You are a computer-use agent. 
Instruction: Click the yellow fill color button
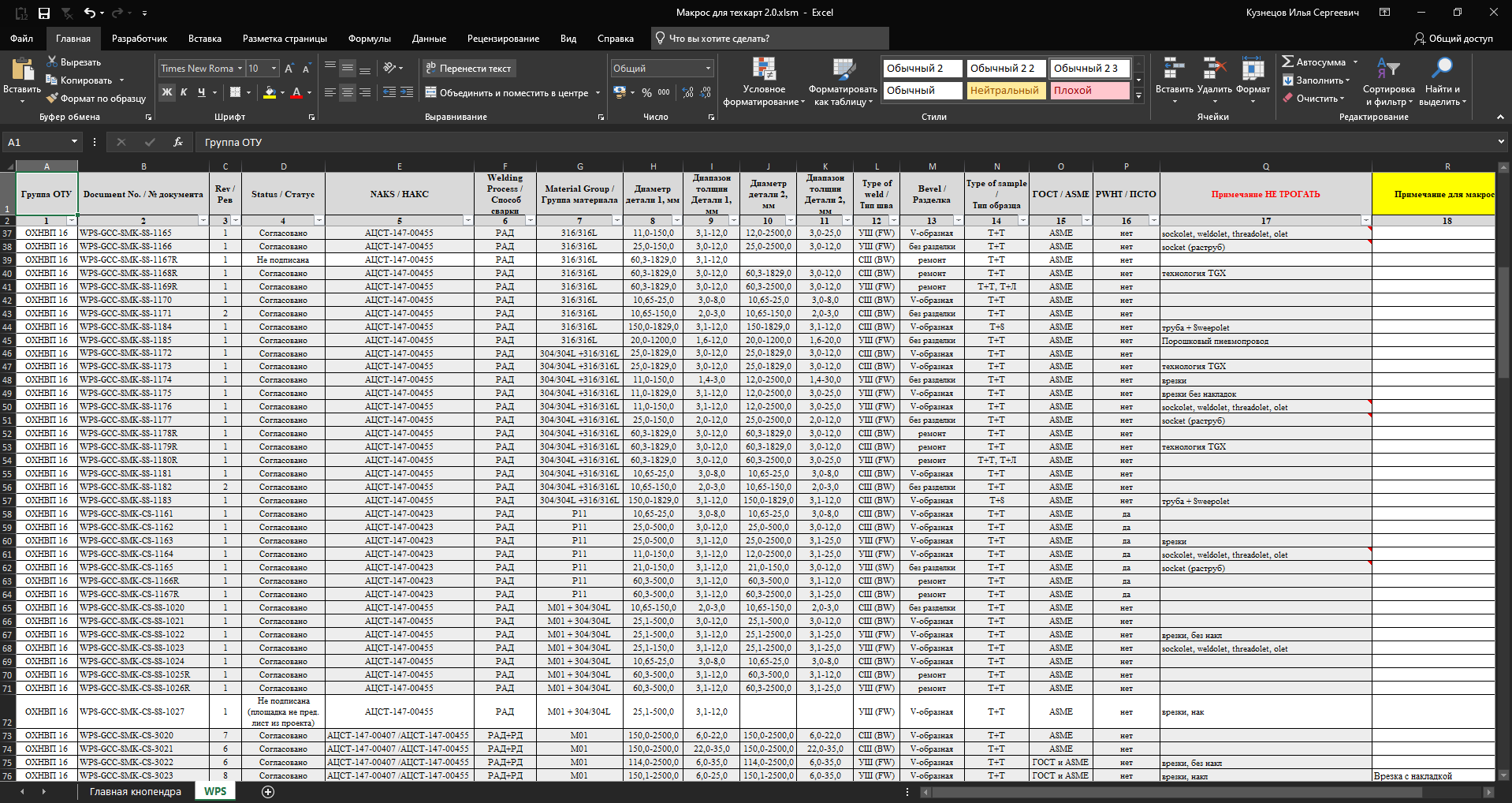pyautogui.click(x=270, y=92)
